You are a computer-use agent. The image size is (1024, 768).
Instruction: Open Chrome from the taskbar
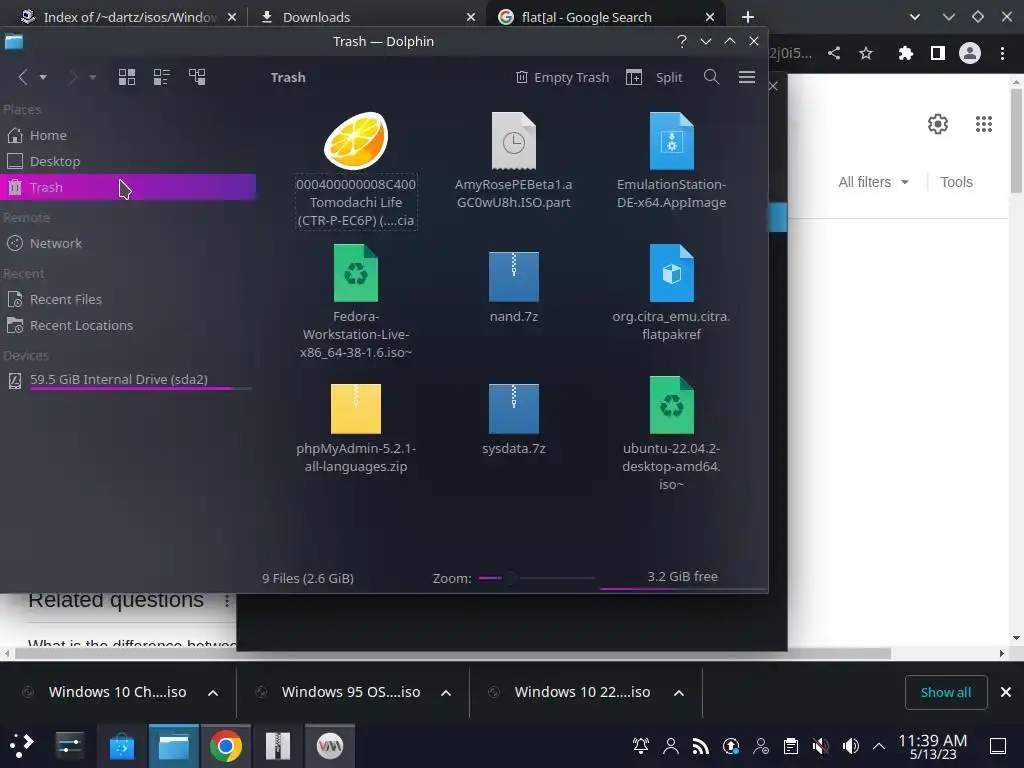tap(225, 746)
